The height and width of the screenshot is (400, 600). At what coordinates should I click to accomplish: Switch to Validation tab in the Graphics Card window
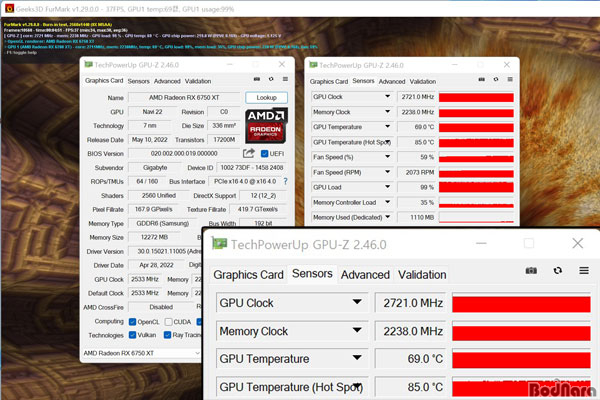click(198, 81)
